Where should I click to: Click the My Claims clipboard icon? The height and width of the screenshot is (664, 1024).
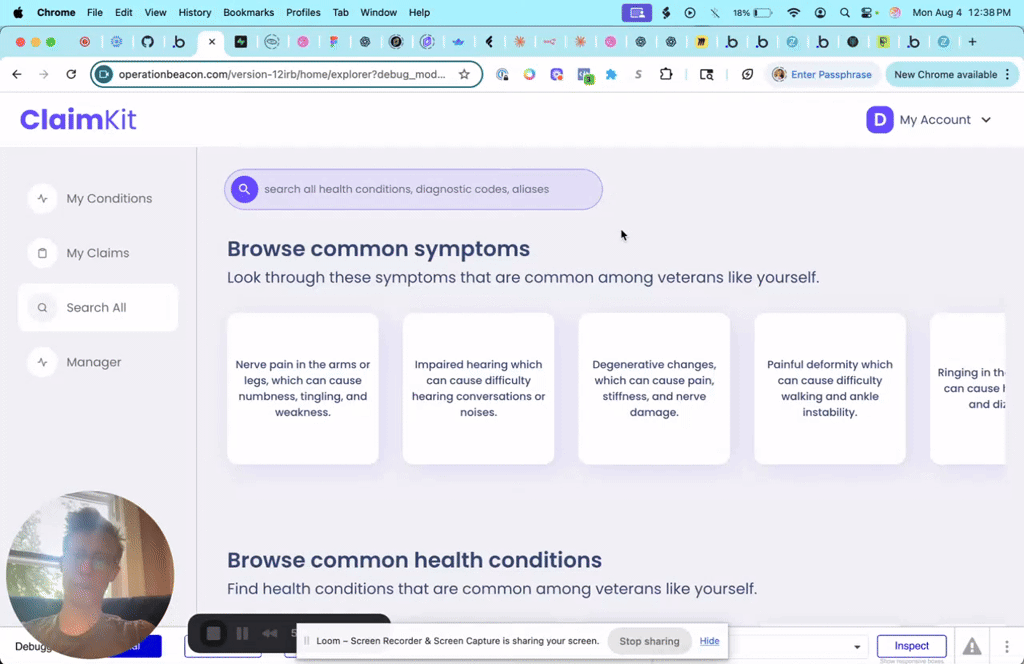coord(42,253)
